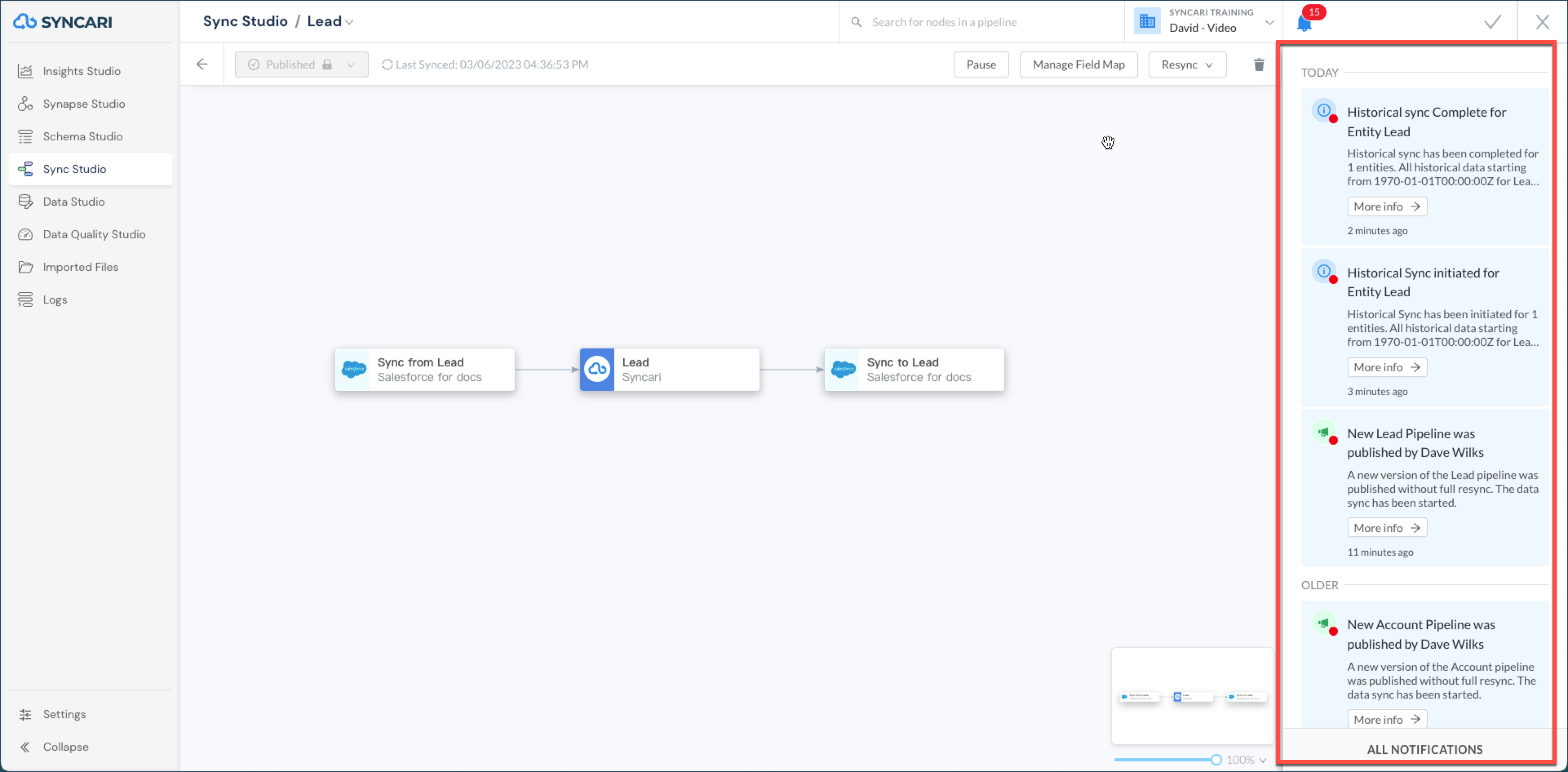More info on New Account Pipeline notification
The image size is (1568, 772).
tap(1386, 719)
